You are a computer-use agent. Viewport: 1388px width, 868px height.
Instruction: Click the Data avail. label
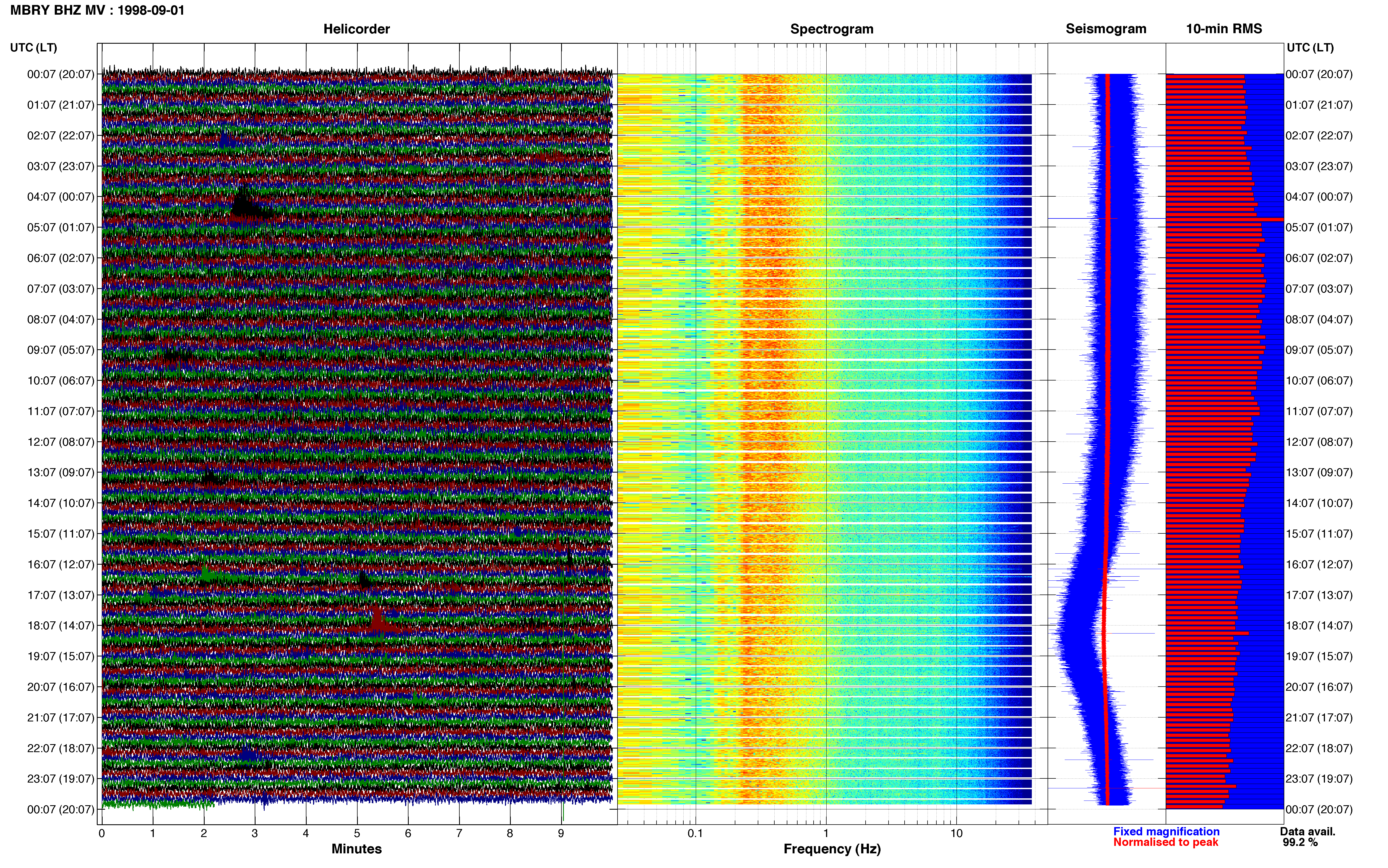click(x=1308, y=831)
